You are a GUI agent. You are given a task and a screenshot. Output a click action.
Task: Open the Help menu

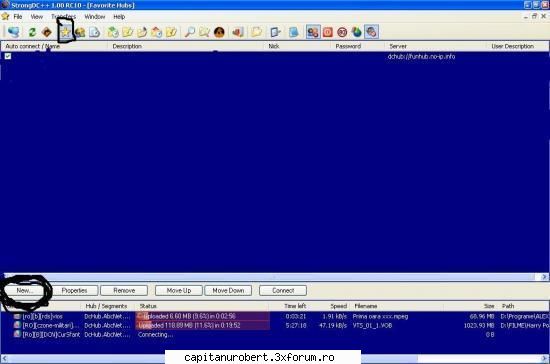(119, 16)
